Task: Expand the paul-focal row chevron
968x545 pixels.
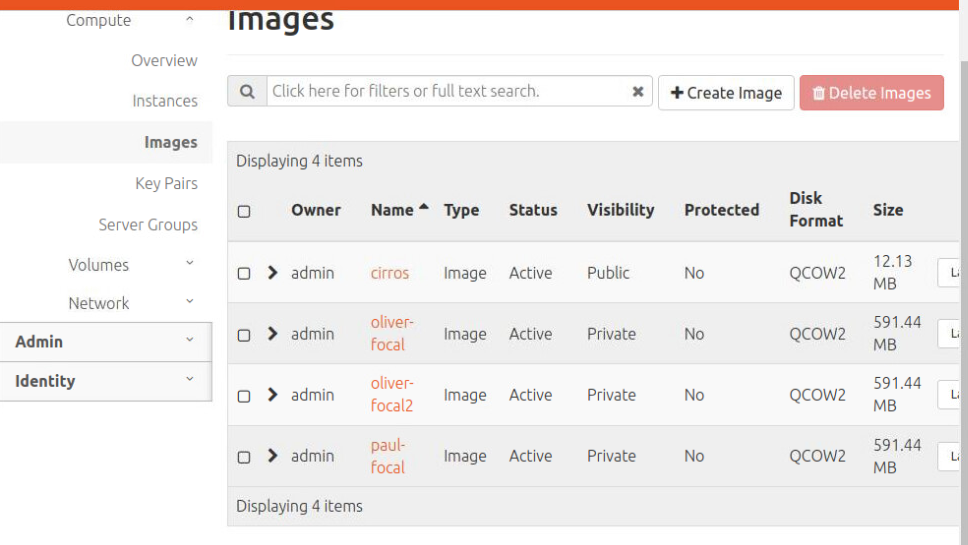Action: pos(273,456)
